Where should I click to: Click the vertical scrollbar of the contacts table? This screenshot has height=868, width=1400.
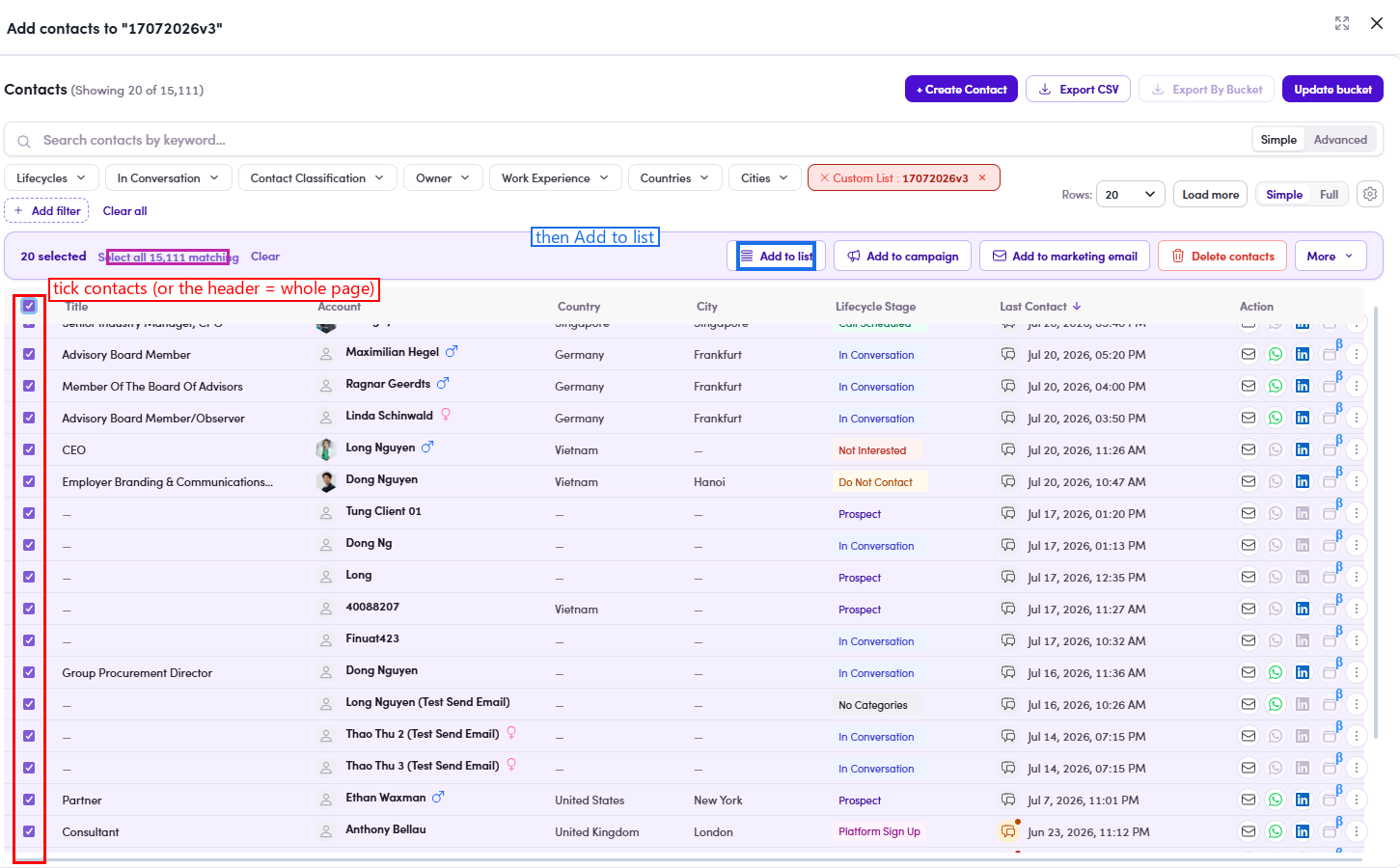(x=1375, y=521)
